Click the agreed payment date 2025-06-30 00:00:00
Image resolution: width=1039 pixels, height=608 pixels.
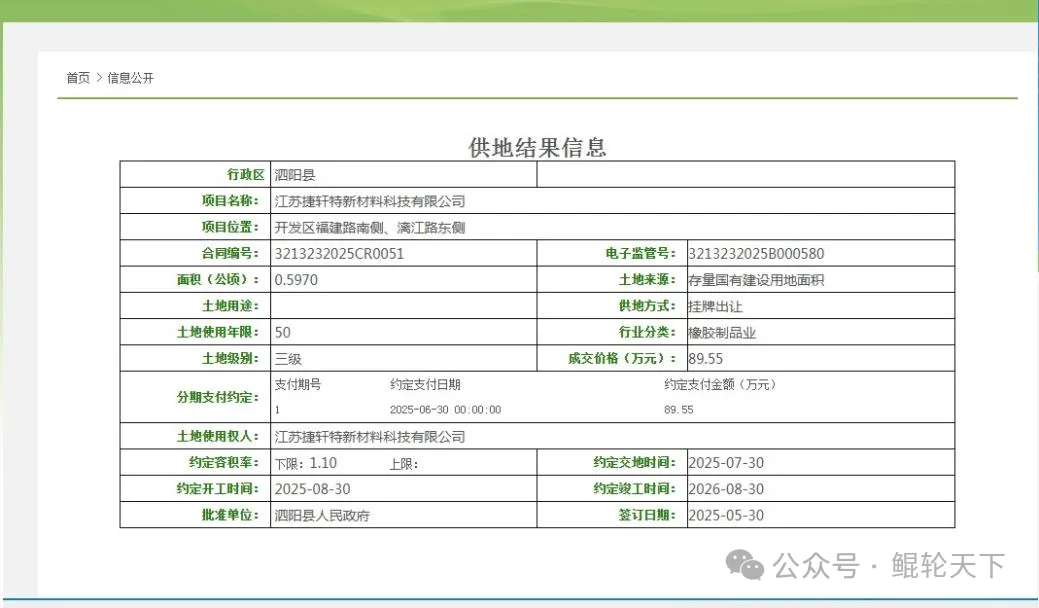tap(445, 410)
